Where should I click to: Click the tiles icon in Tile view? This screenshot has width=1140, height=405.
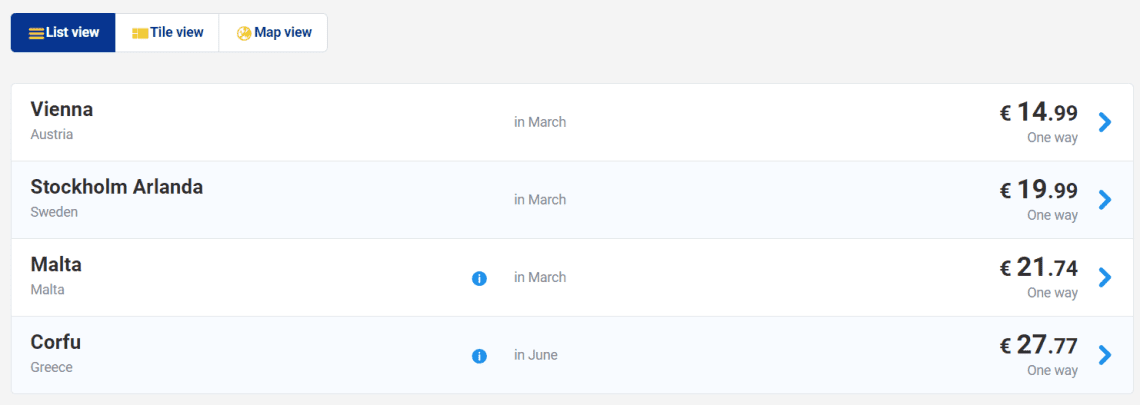coord(140,33)
